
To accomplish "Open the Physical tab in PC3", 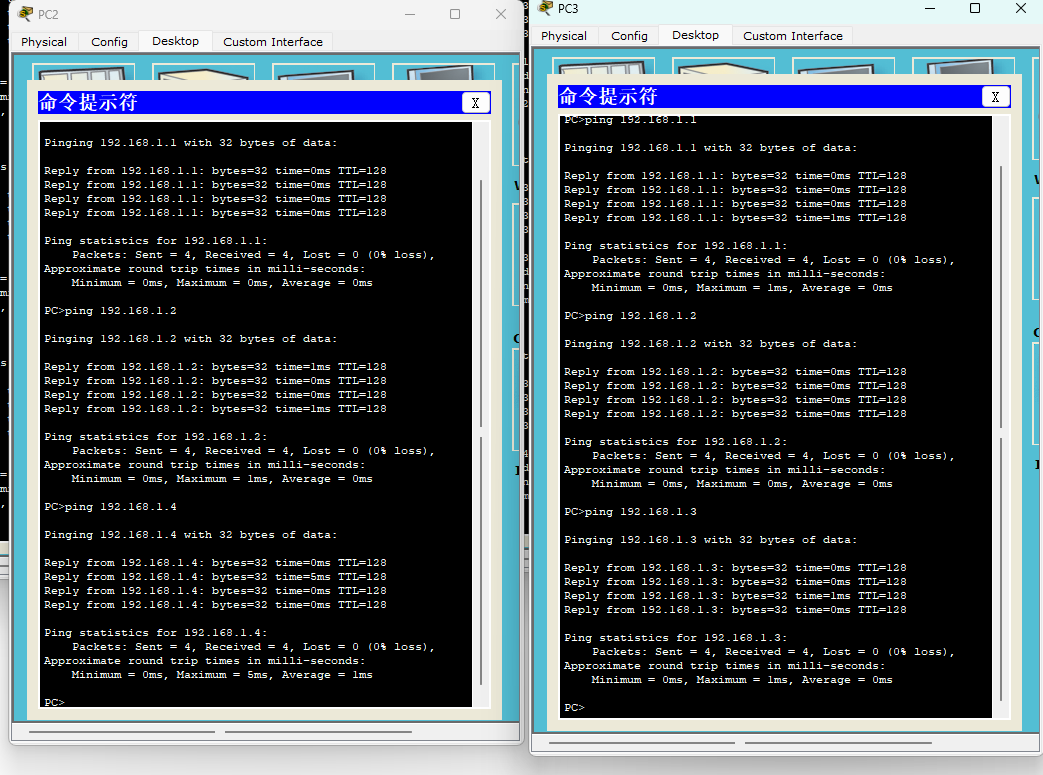I will pos(564,36).
